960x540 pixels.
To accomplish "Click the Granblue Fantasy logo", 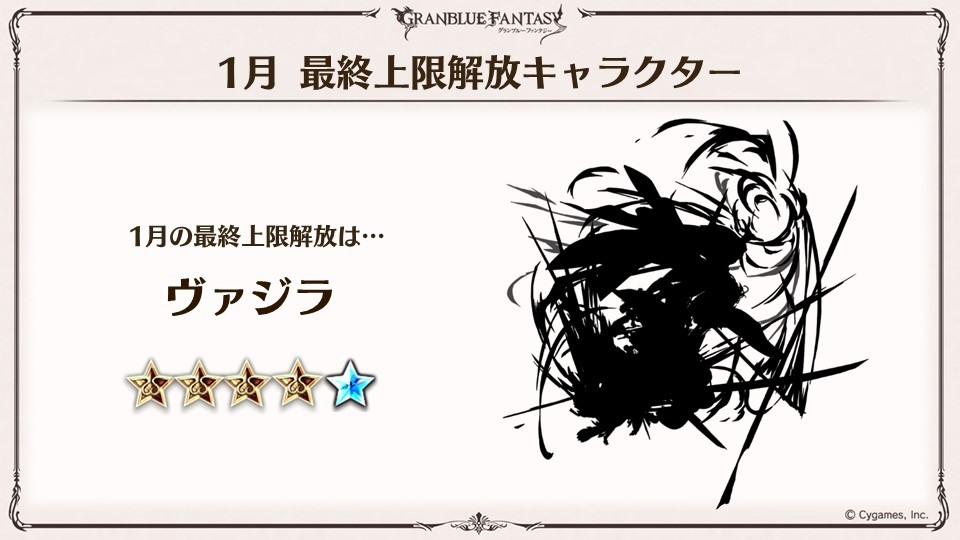I will 481,23.
